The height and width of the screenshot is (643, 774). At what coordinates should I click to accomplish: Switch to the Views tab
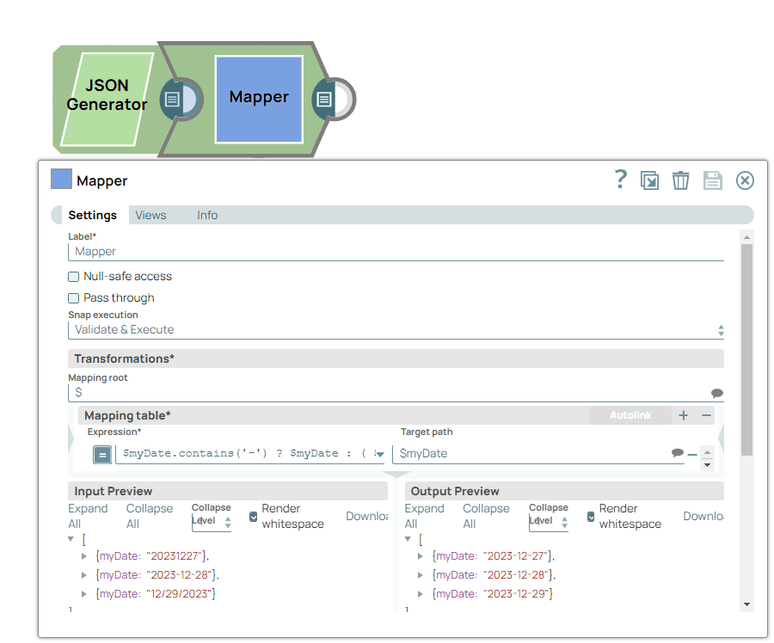pyautogui.click(x=151, y=215)
